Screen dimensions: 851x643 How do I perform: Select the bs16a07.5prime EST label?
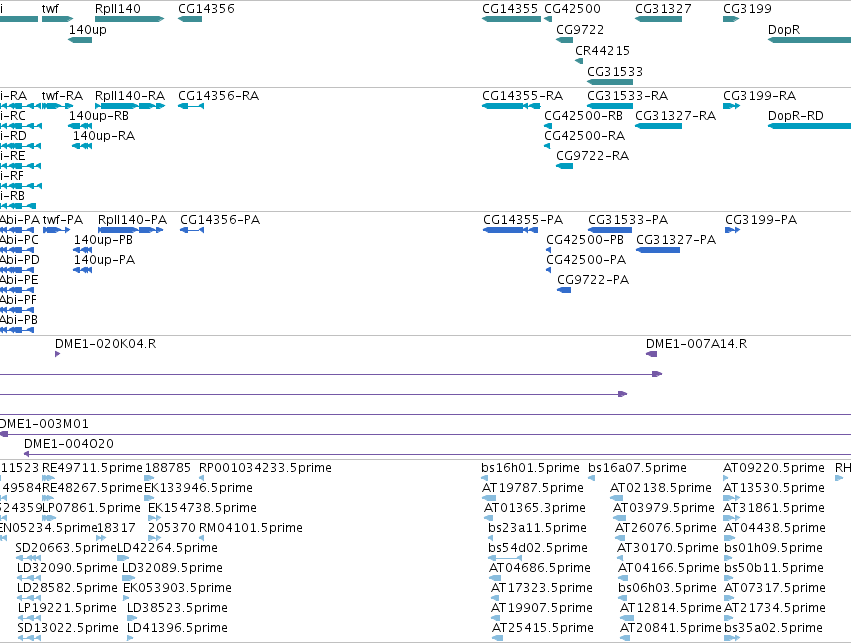click(638, 468)
